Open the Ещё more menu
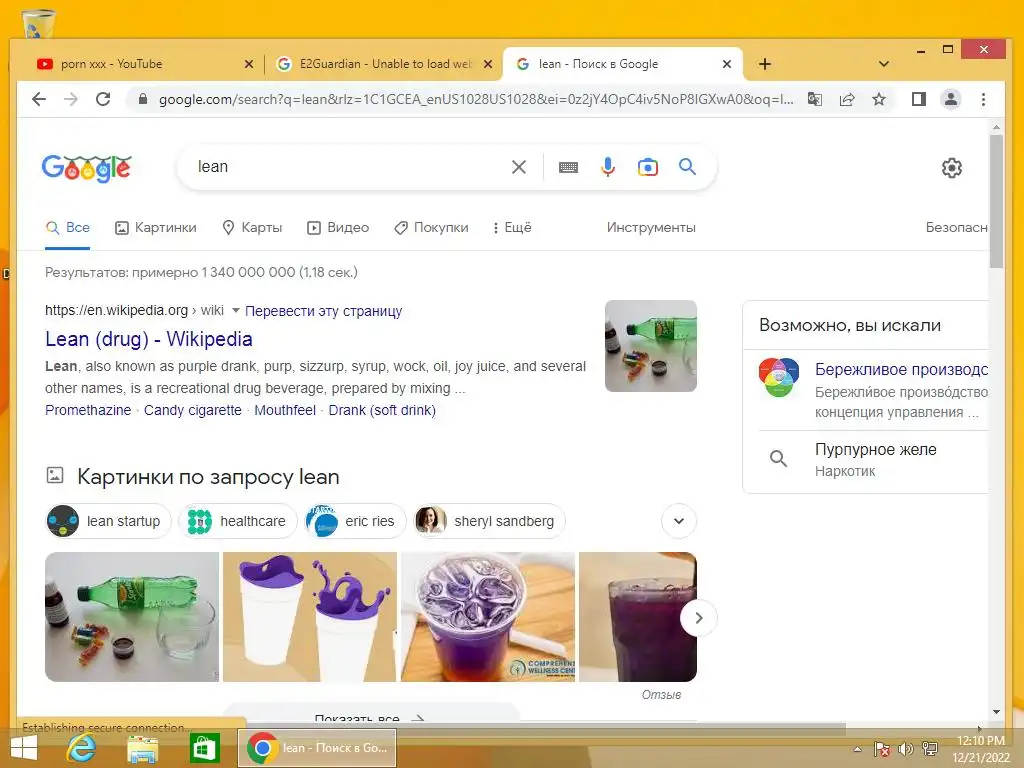 click(513, 228)
